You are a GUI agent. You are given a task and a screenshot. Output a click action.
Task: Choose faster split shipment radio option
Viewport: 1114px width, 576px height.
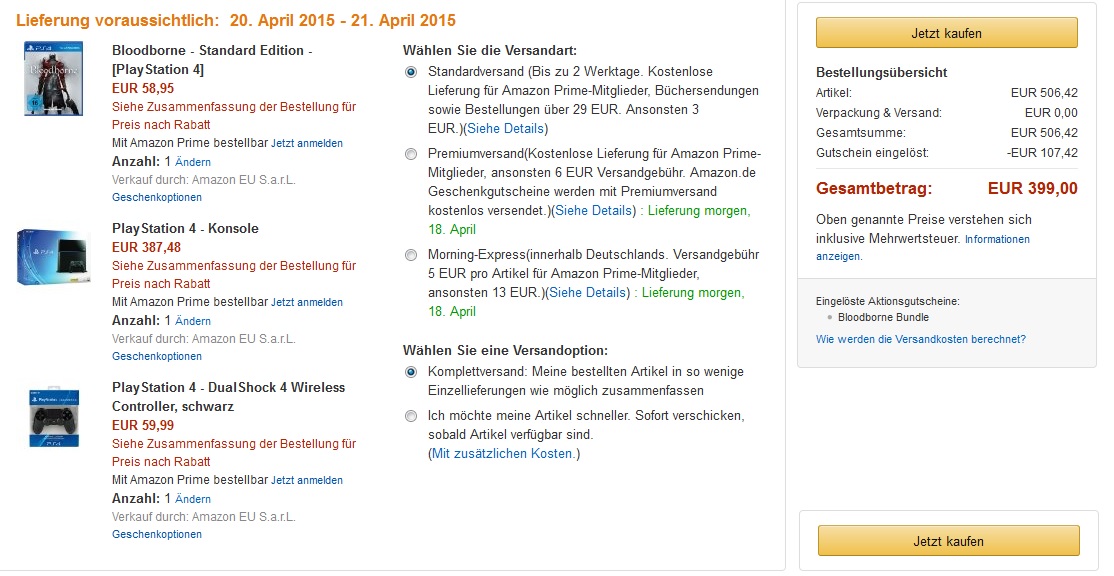coord(411,416)
